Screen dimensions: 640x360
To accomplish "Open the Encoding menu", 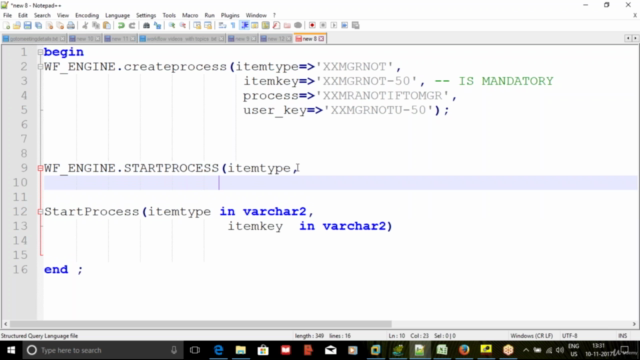I will pos(87,15).
